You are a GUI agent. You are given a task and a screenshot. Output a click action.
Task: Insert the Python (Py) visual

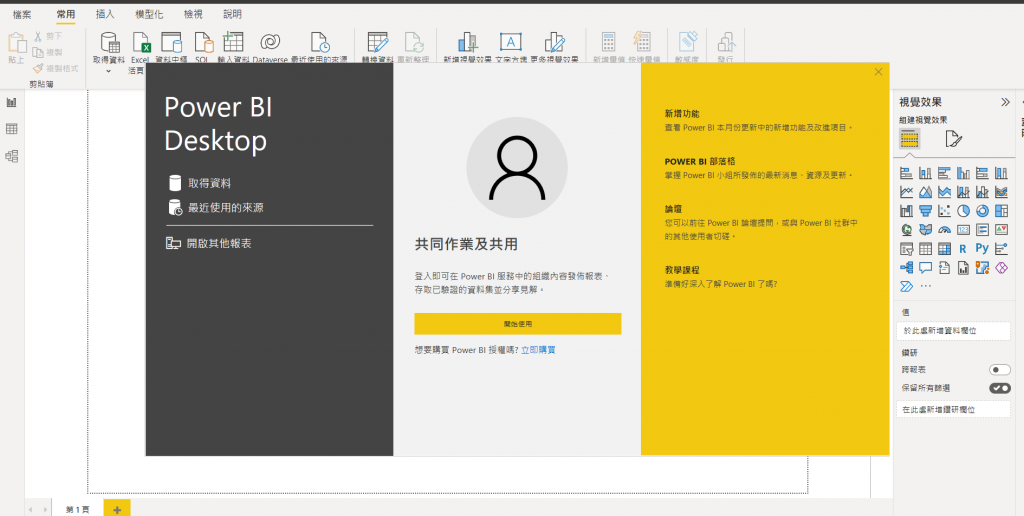click(x=982, y=248)
